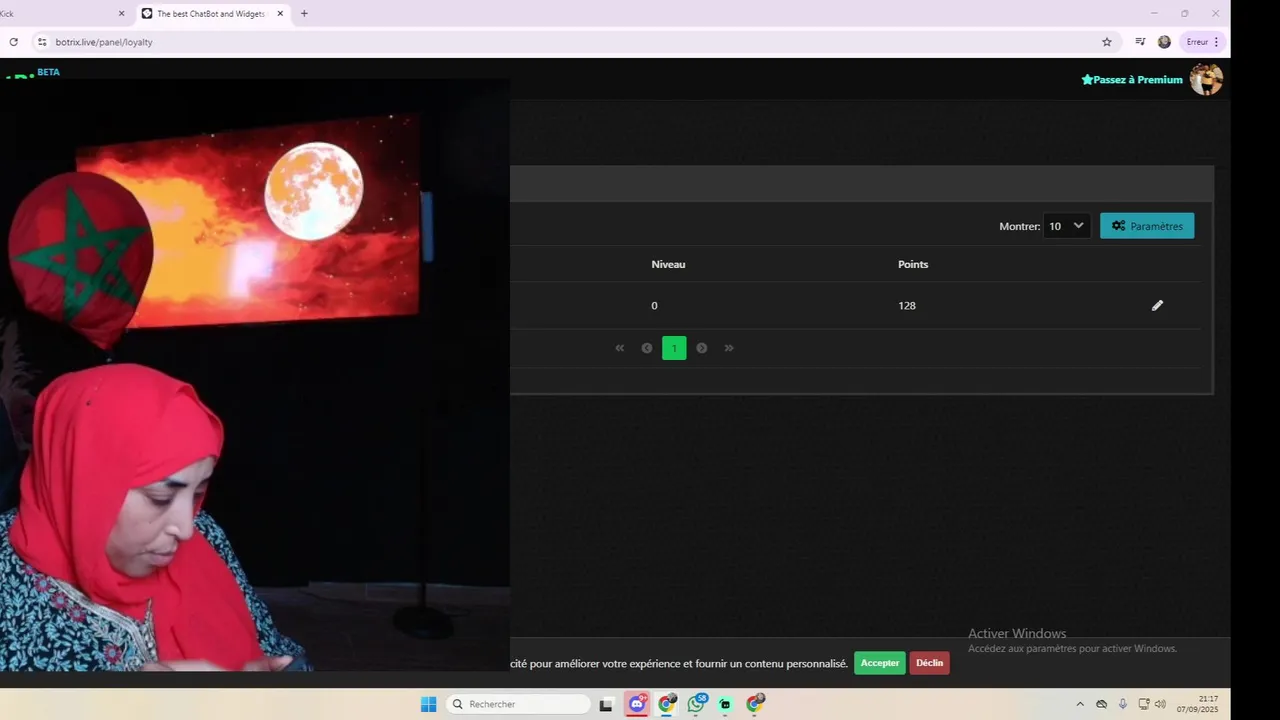This screenshot has width=1280, height=720.
Task: Click the Rechercher taskbar search box
Action: [x=518, y=704]
